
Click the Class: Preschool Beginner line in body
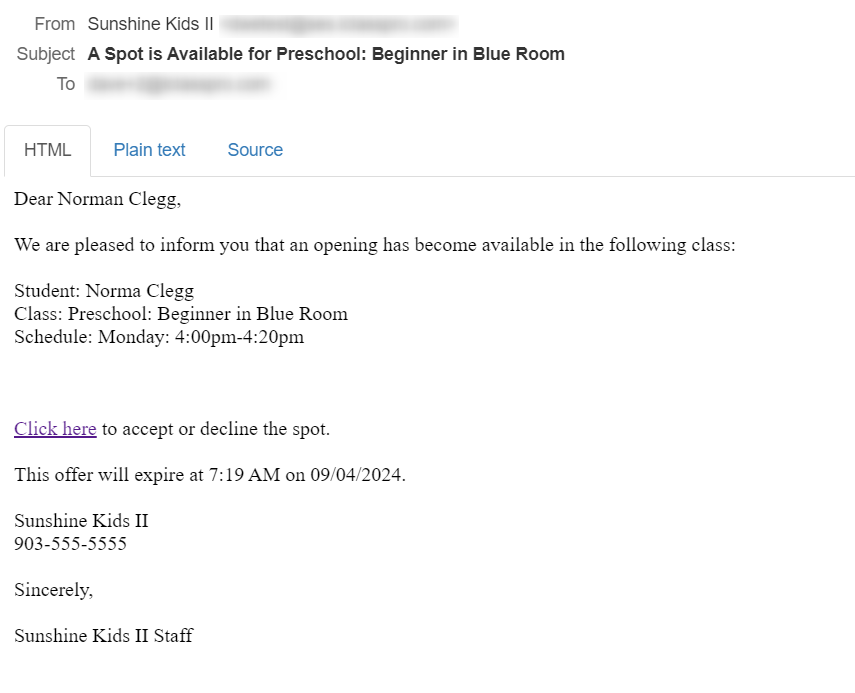[x=181, y=314]
